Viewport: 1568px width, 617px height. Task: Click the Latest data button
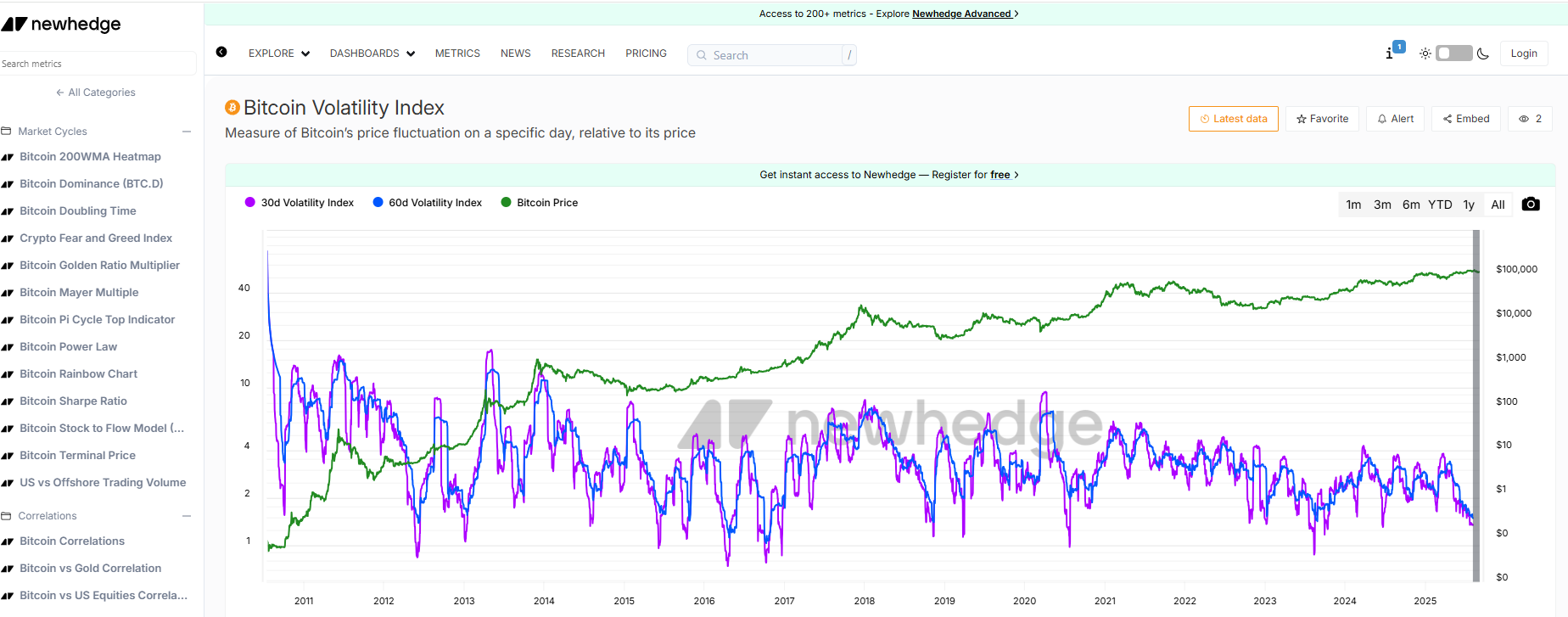click(1233, 119)
